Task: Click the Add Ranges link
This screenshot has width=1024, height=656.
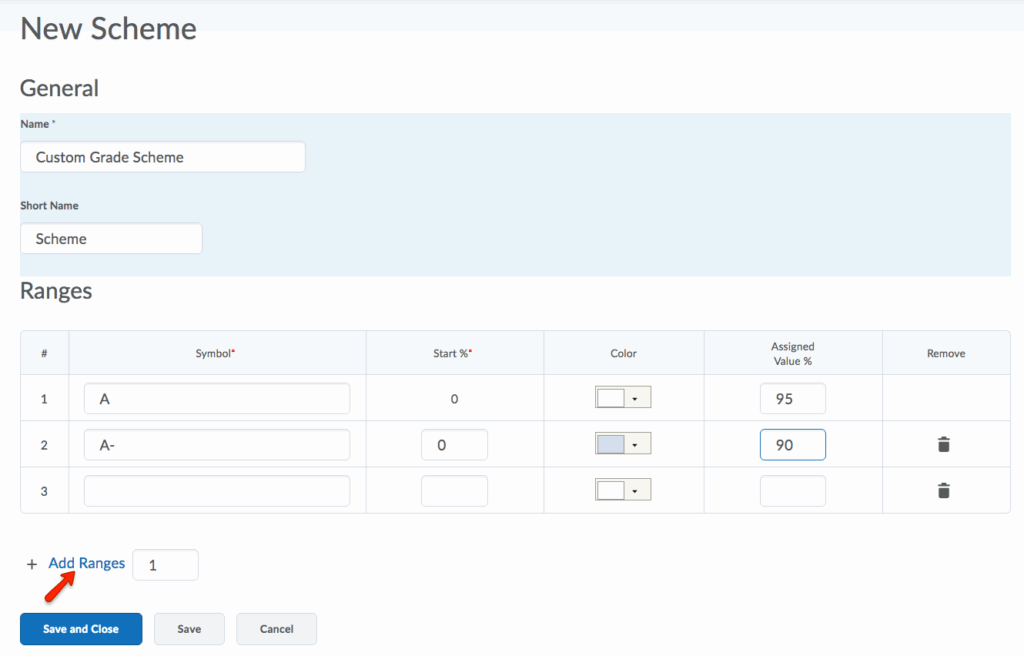Action: click(x=87, y=563)
